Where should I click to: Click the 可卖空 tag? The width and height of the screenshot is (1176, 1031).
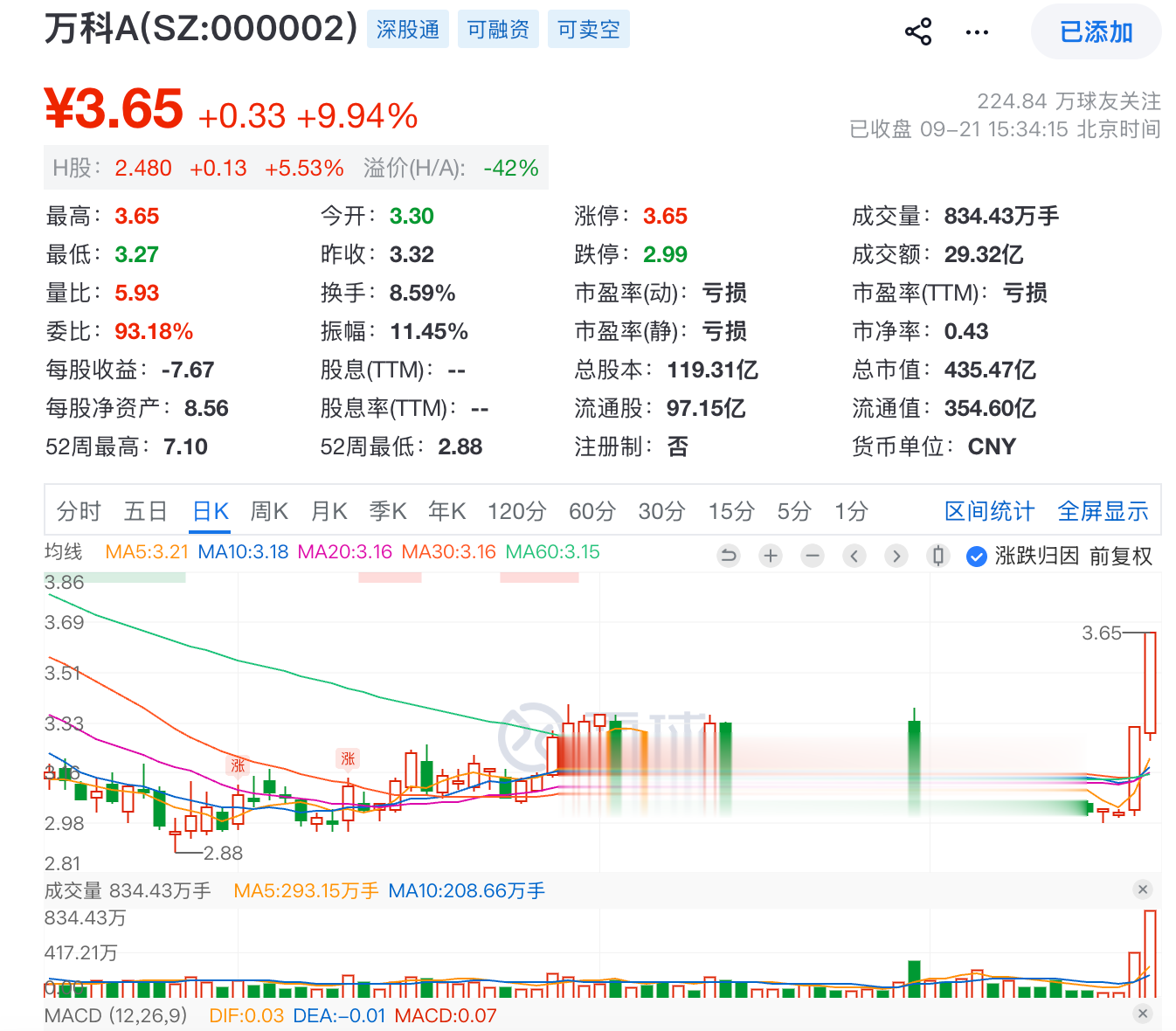tap(589, 30)
